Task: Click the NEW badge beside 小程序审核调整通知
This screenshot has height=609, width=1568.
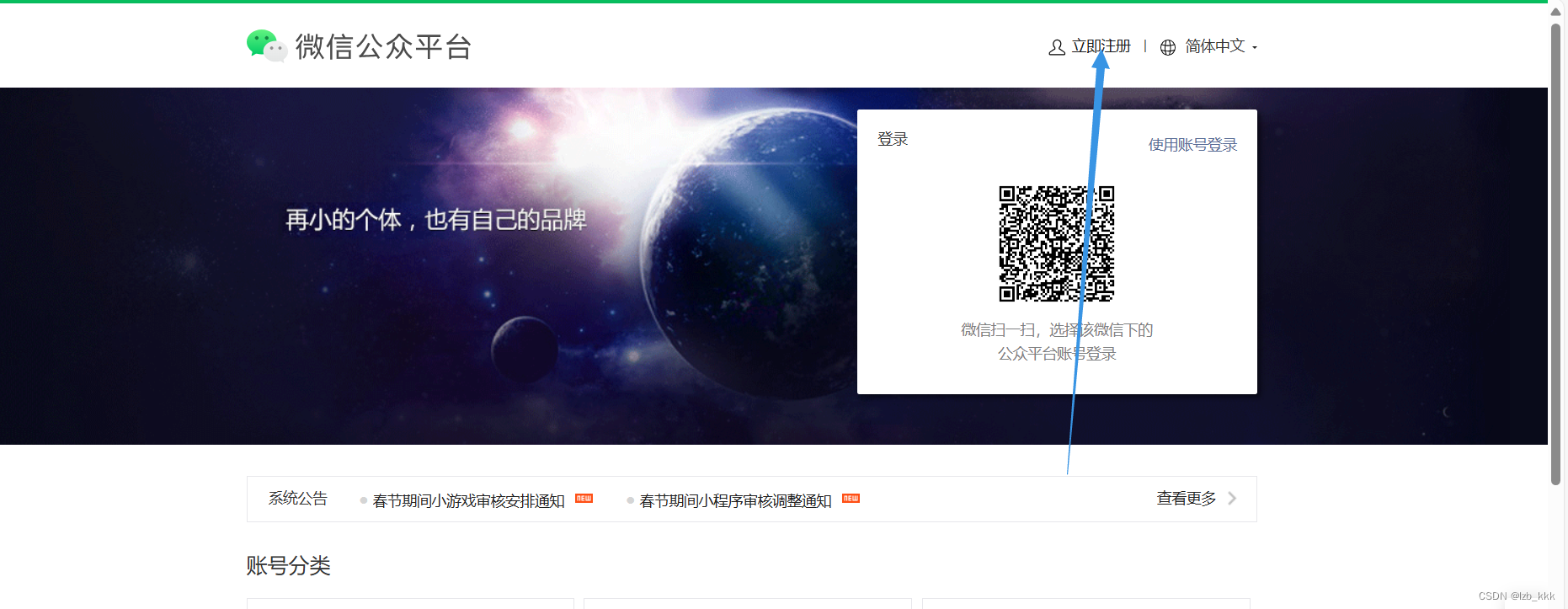Action: tap(851, 498)
